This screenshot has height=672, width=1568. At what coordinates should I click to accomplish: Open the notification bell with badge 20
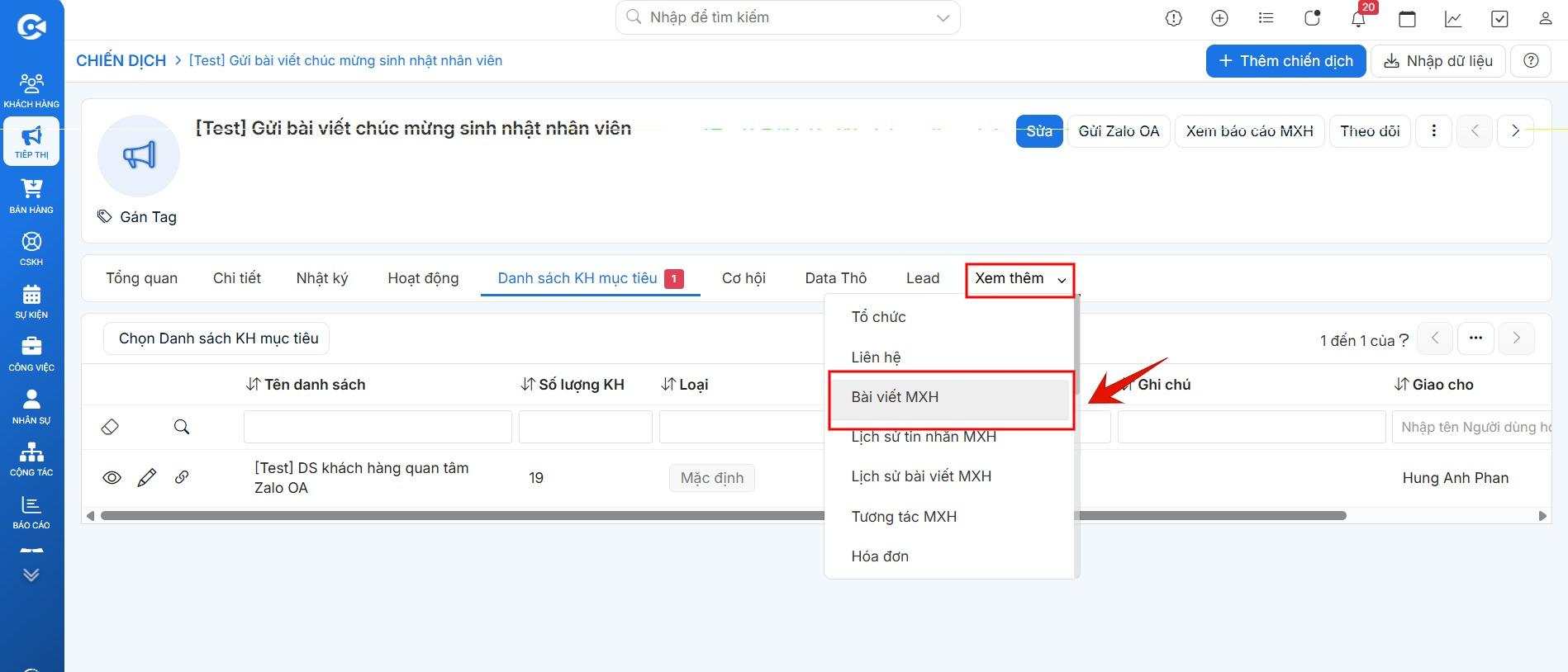1359,18
